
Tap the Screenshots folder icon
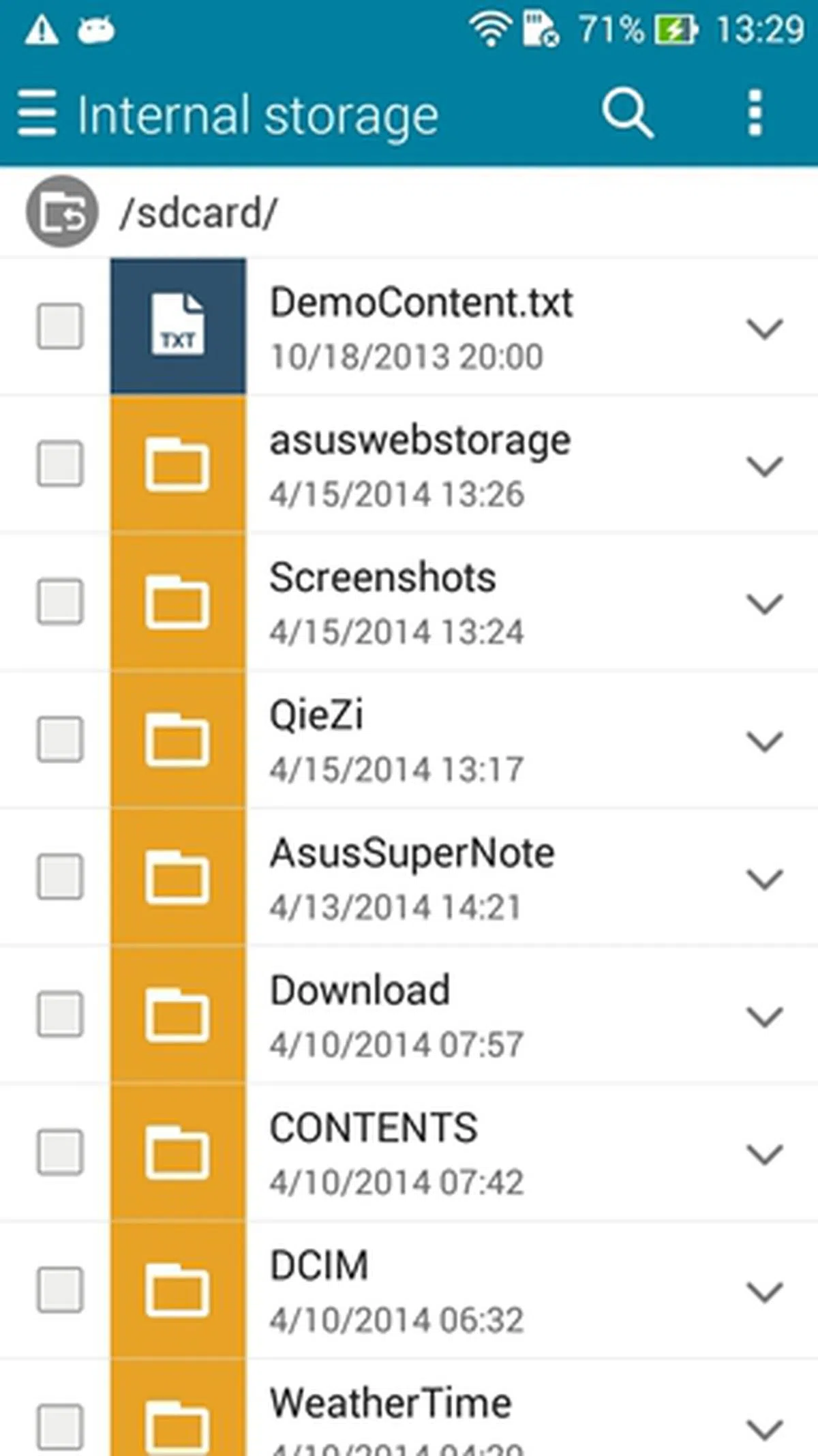[x=178, y=603]
